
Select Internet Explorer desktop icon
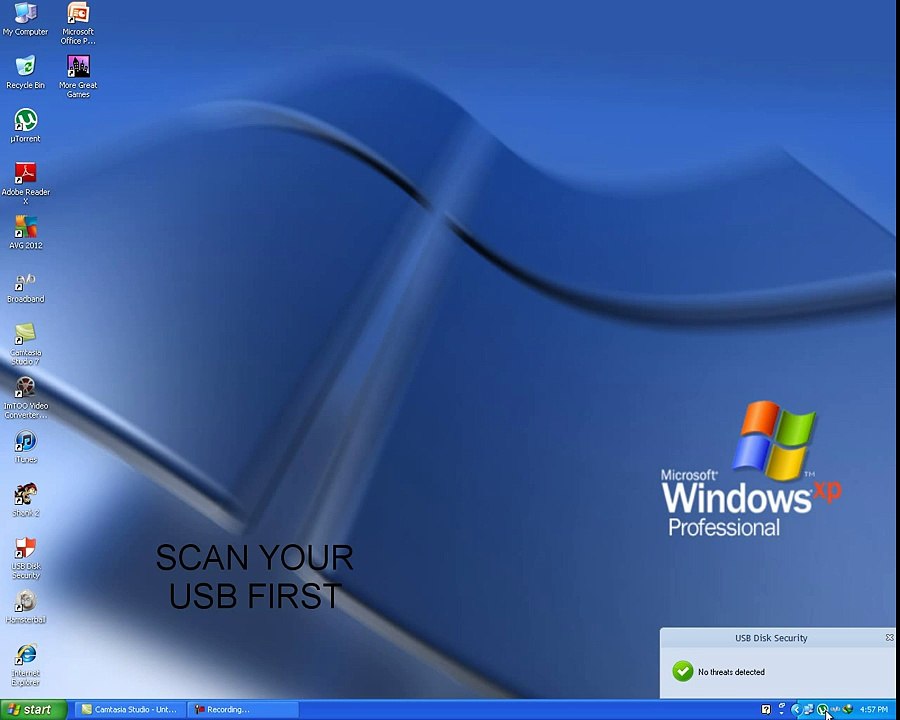25,664
